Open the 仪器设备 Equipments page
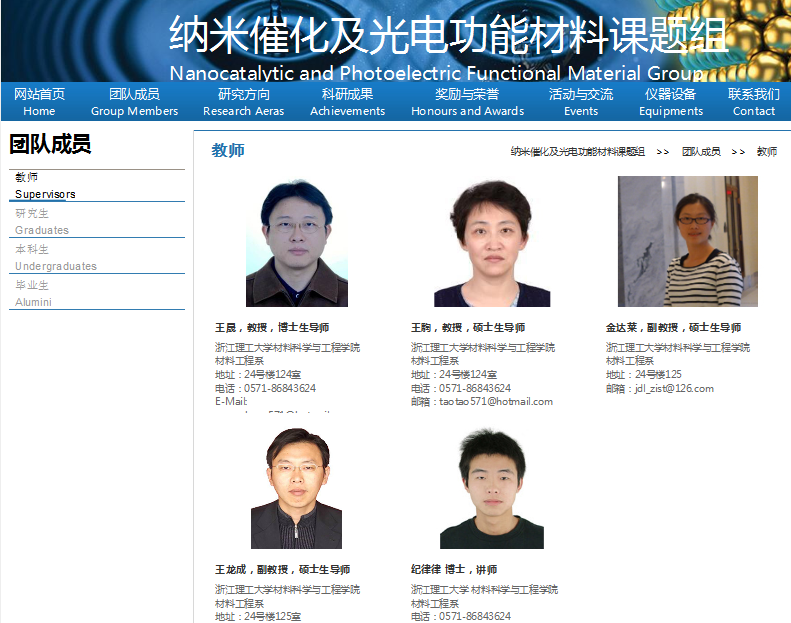This screenshot has width=791, height=623. pos(671,102)
